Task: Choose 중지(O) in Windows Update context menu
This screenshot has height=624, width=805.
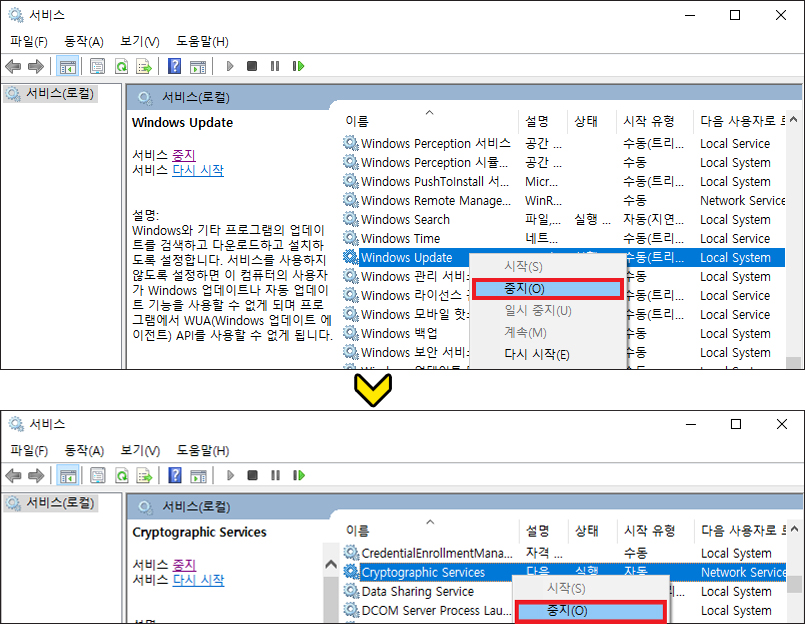Action: 547,289
